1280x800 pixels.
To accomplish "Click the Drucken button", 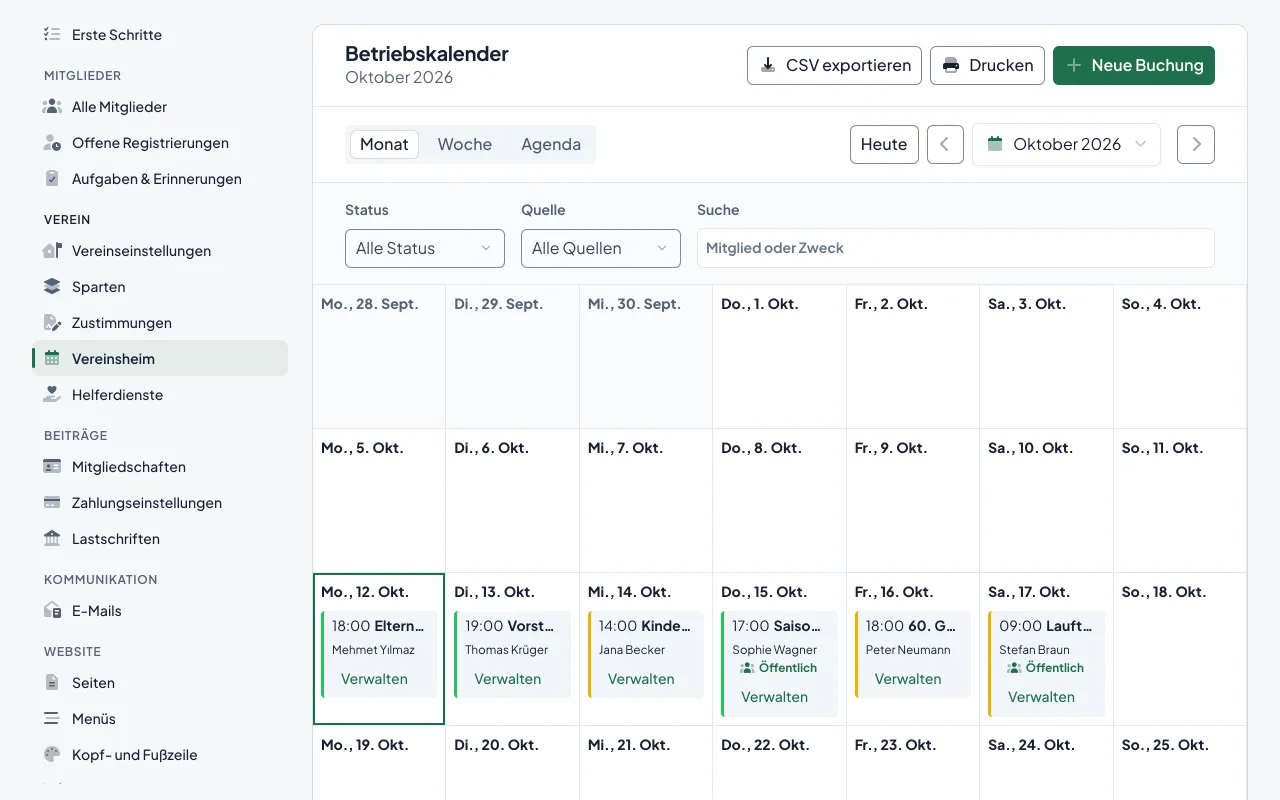I will [x=988, y=65].
